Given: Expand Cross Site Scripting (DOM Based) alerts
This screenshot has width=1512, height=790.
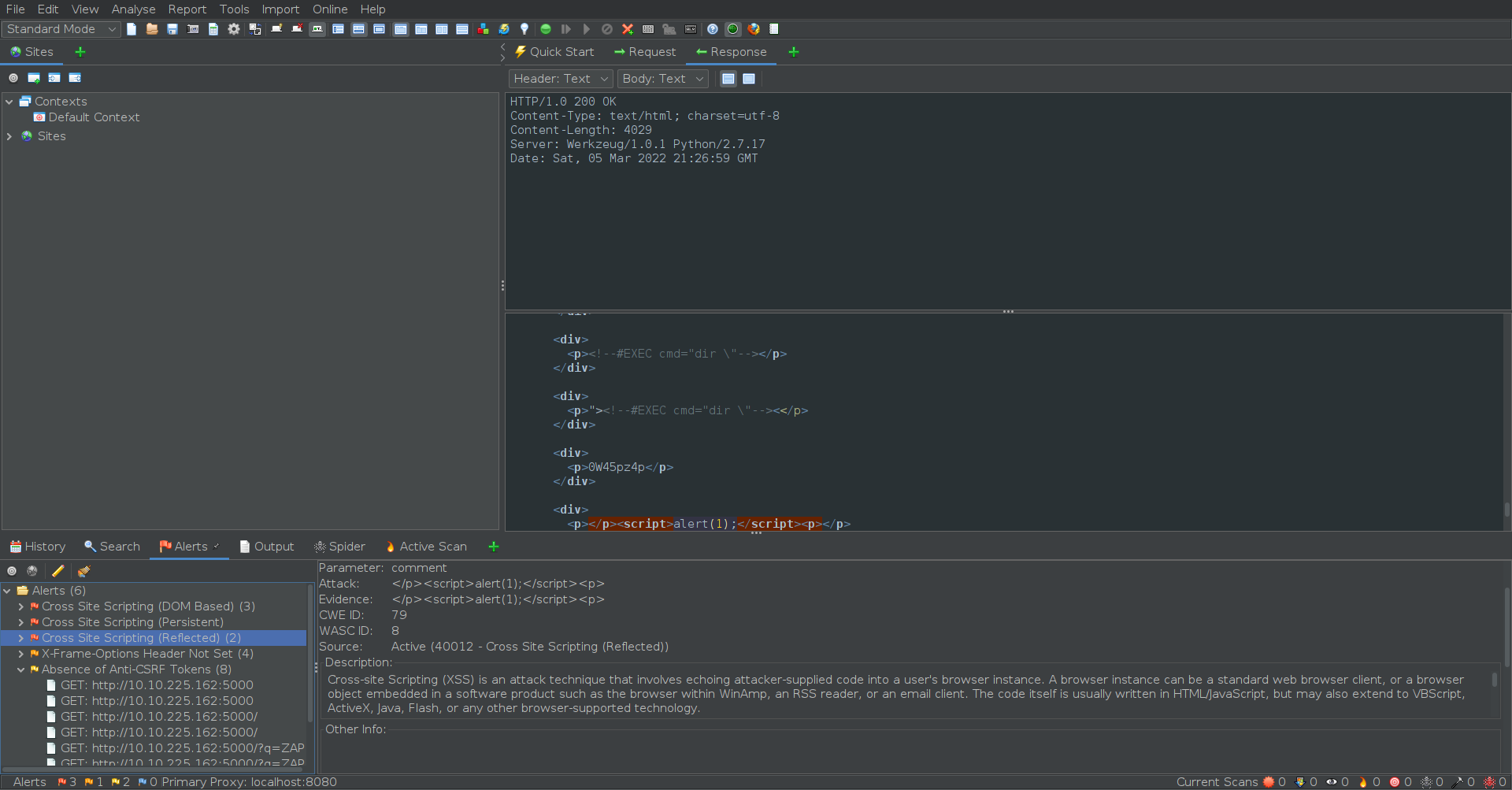Looking at the screenshot, I should pyautogui.click(x=20, y=606).
